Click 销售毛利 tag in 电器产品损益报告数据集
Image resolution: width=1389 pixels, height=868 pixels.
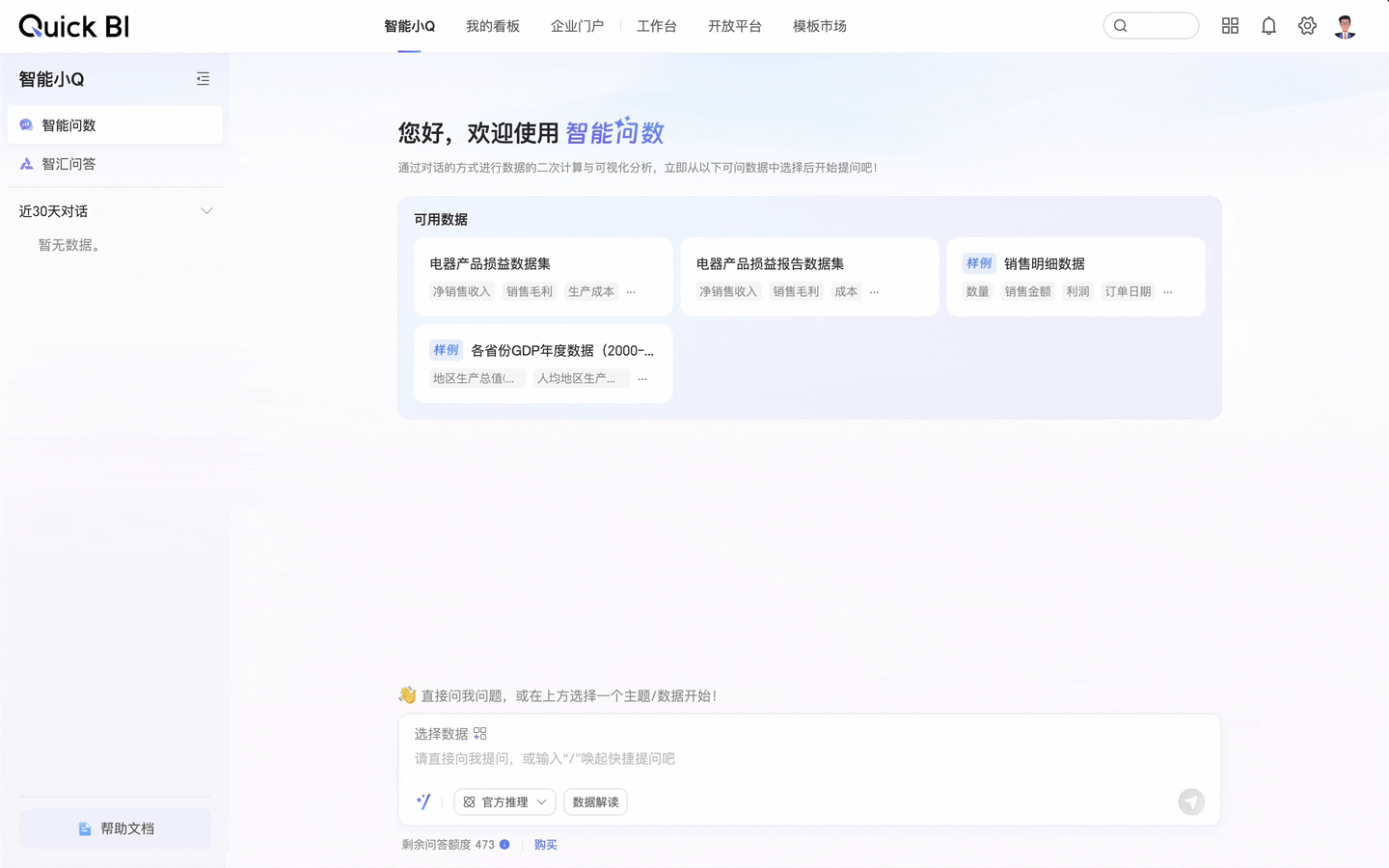point(796,291)
